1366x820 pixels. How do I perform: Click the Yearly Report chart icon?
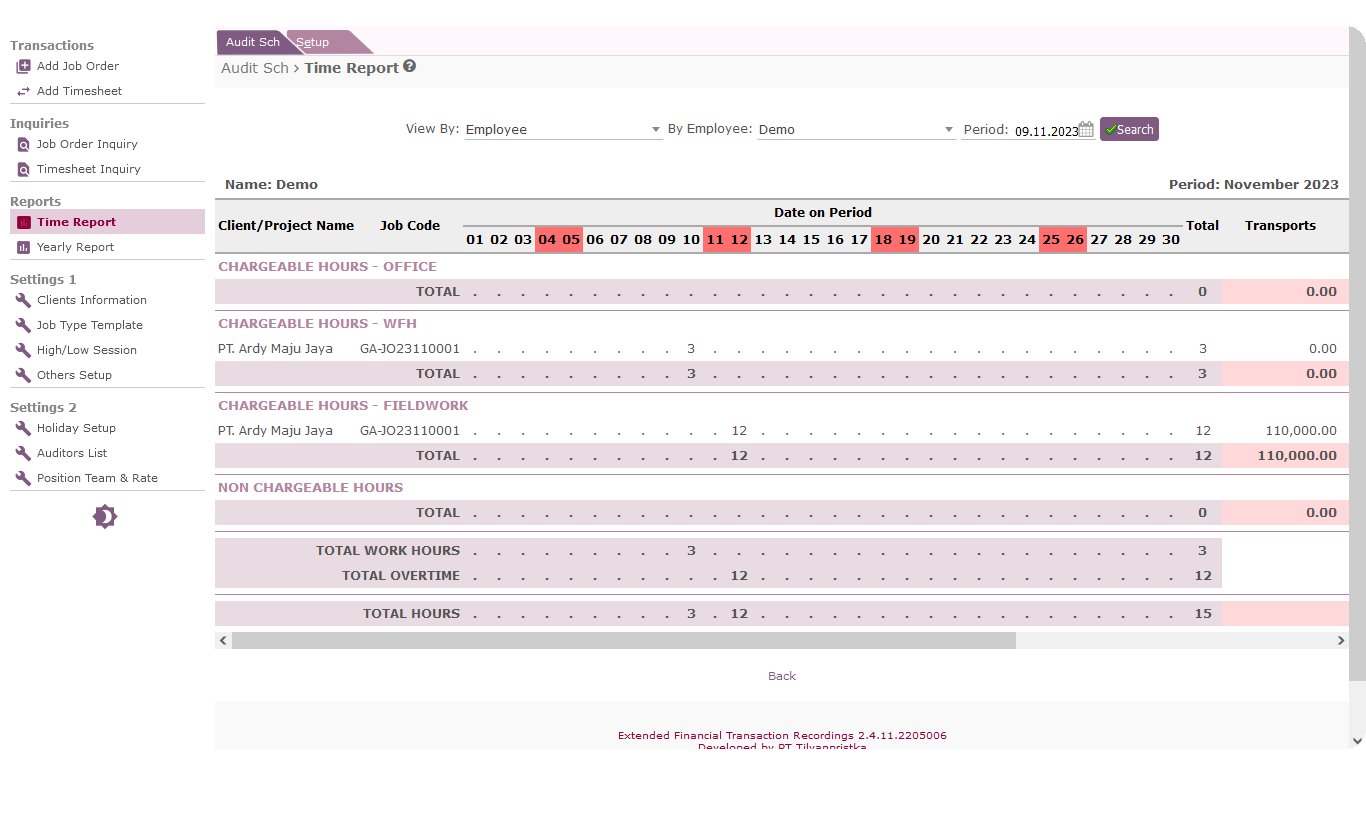point(23,248)
